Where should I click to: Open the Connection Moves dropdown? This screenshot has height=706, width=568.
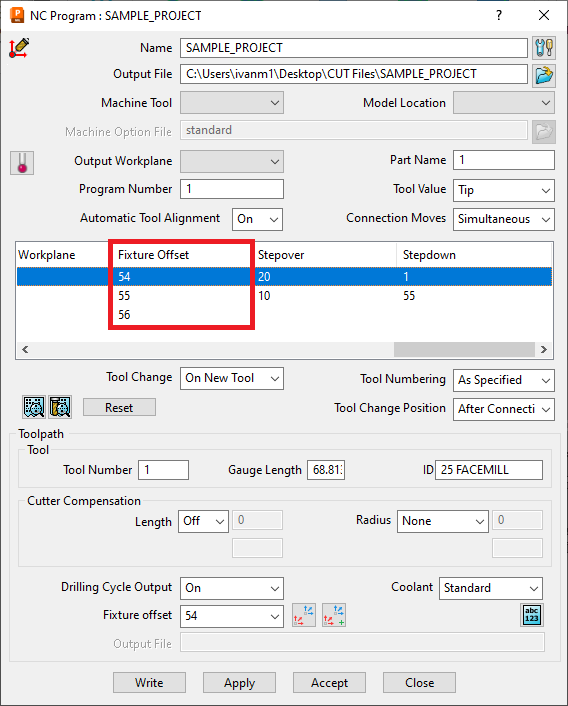click(x=504, y=219)
